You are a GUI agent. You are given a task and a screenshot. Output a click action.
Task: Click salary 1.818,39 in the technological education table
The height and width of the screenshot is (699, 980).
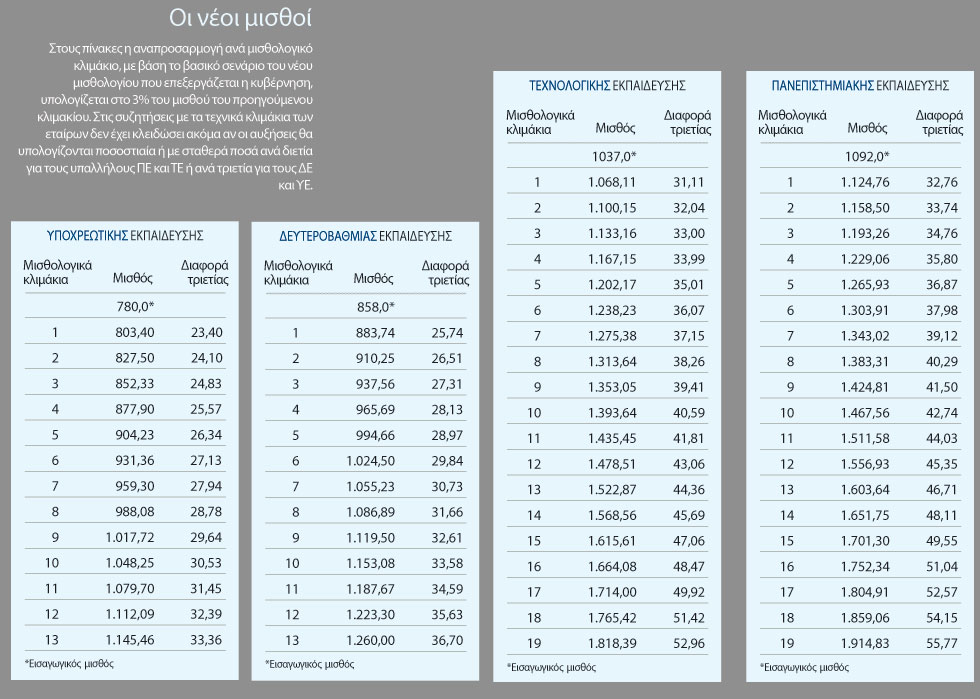point(612,643)
